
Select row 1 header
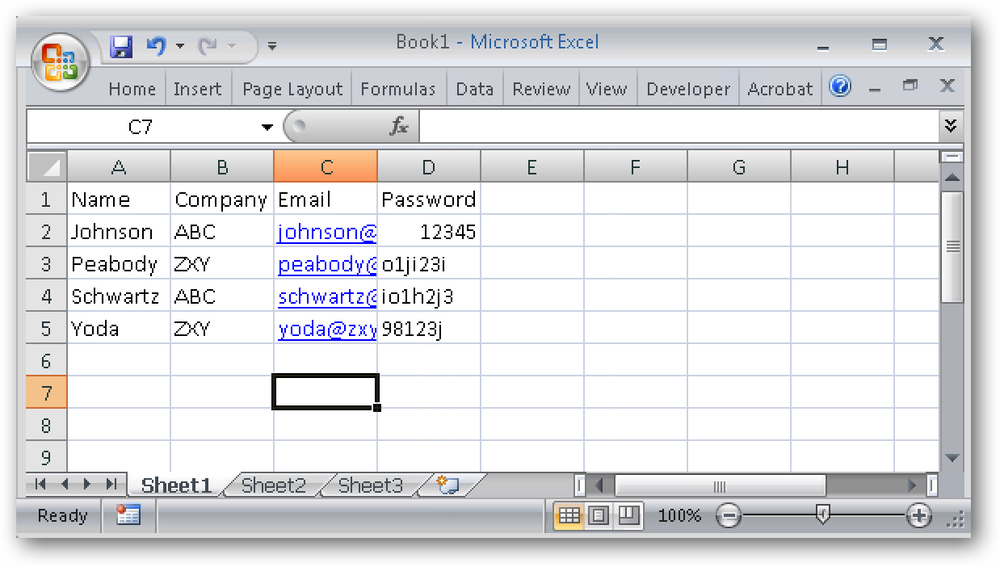tap(47, 200)
